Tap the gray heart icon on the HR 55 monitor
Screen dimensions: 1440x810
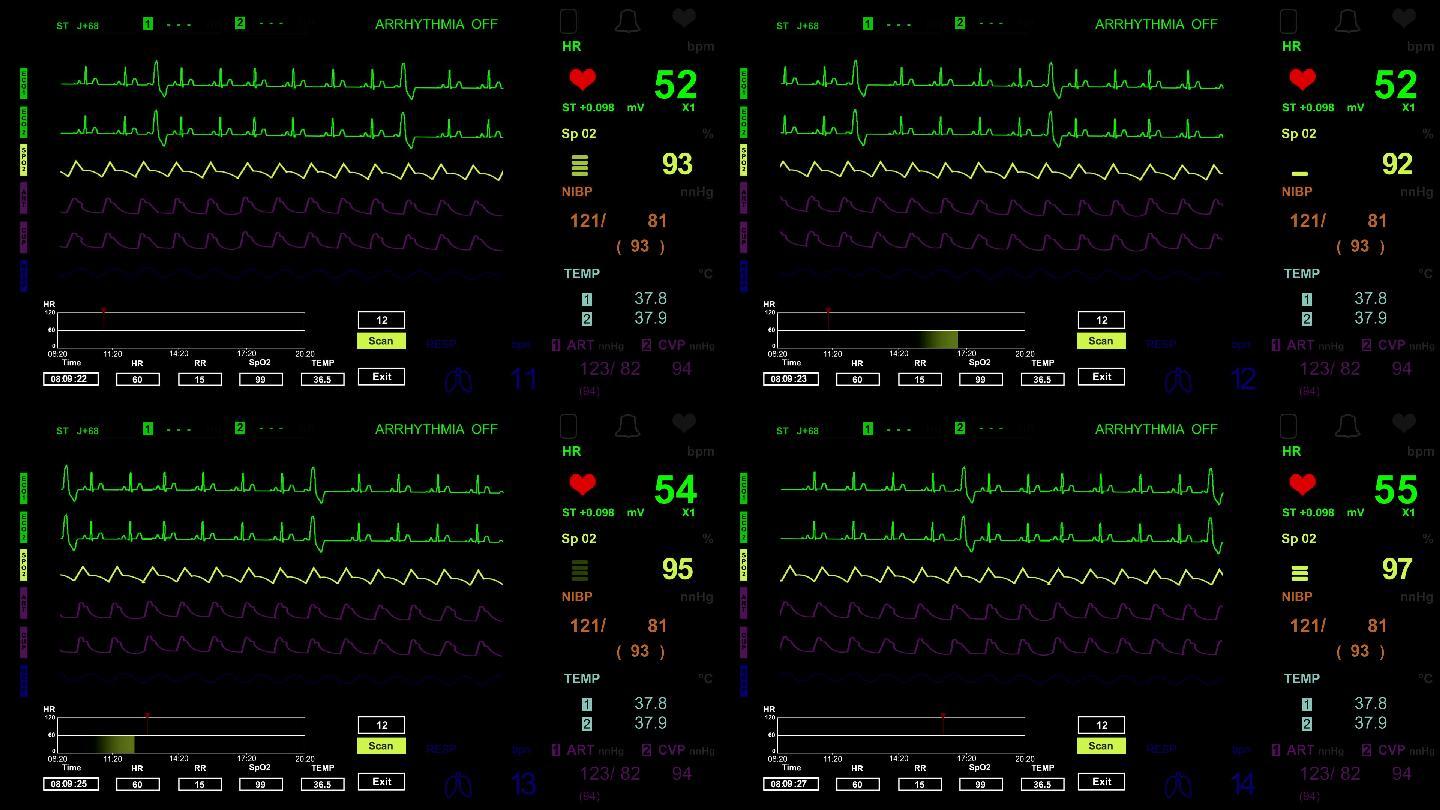pos(1404,423)
